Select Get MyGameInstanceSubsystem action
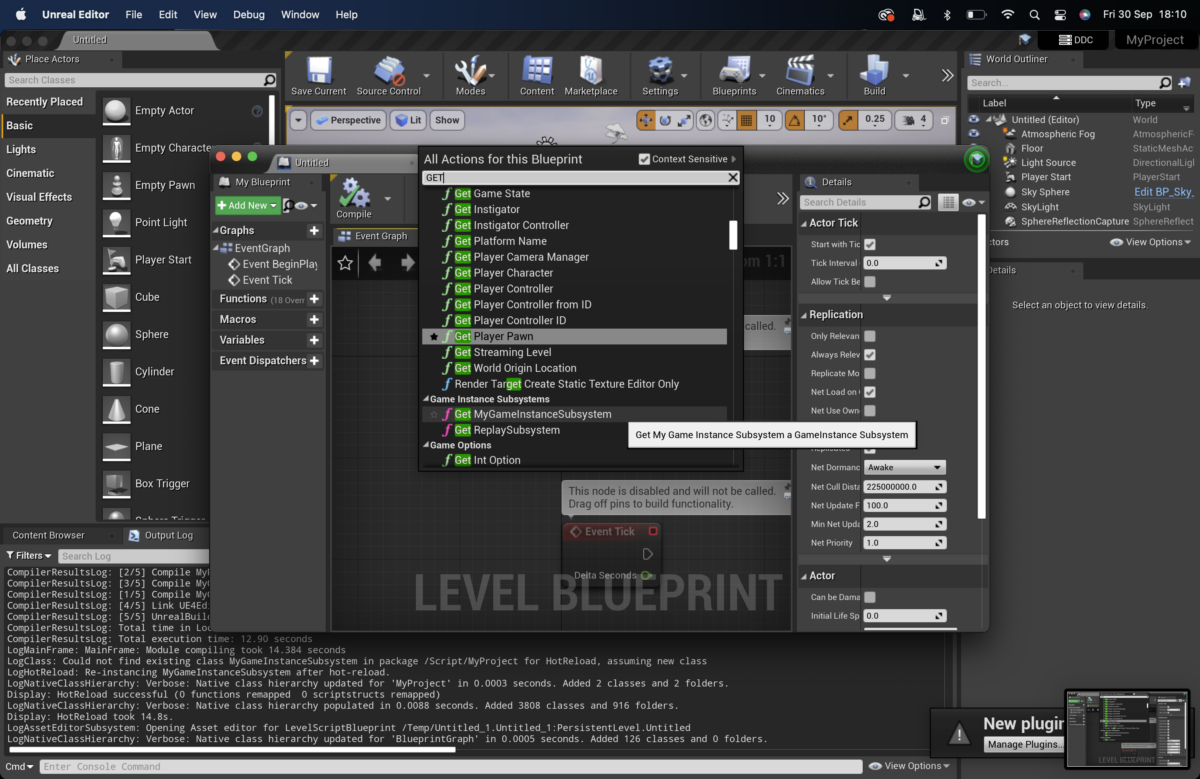1200x779 pixels. (x=574, y=414)
